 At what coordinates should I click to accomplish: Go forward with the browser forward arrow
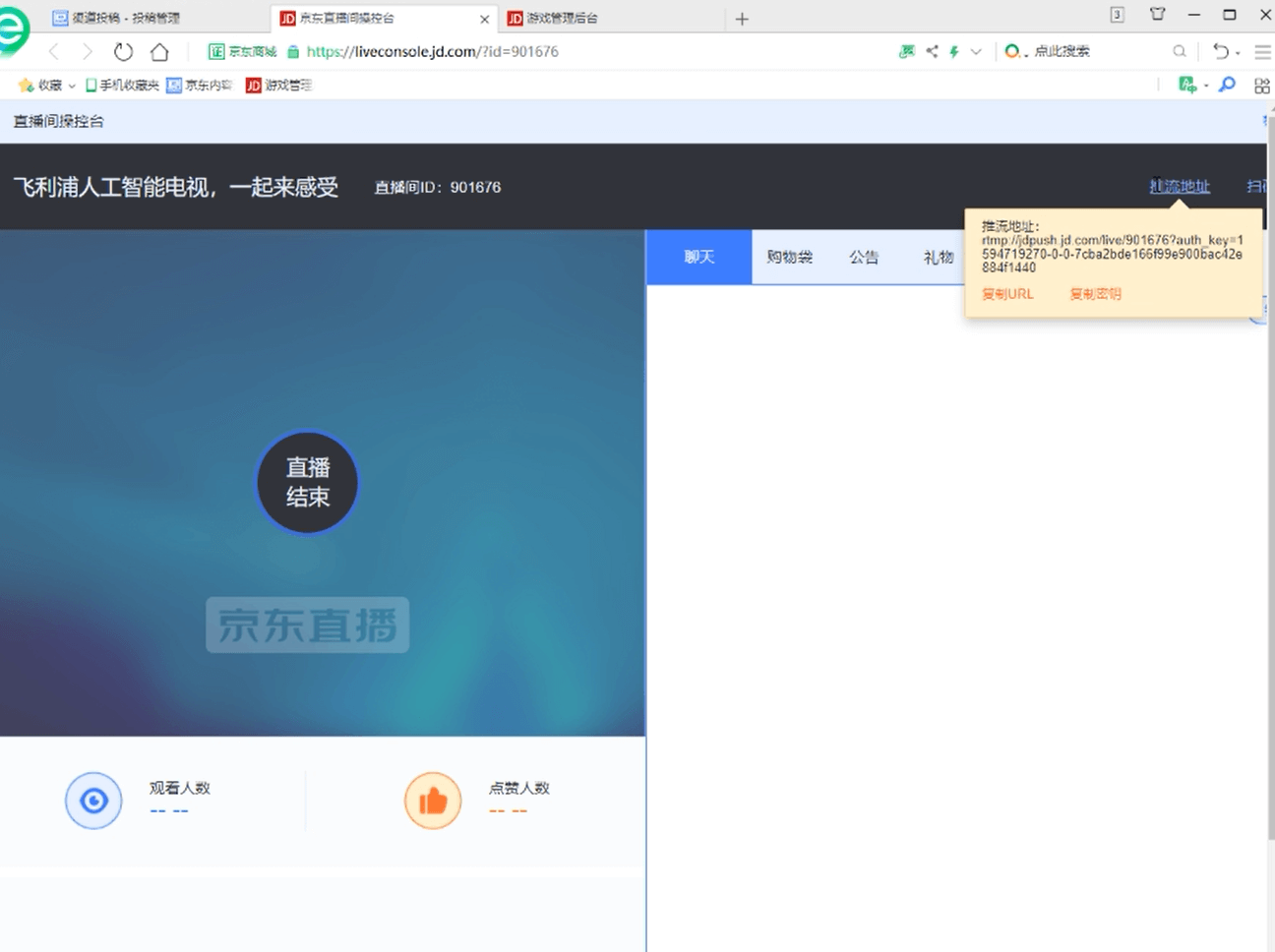click(88, 52)
